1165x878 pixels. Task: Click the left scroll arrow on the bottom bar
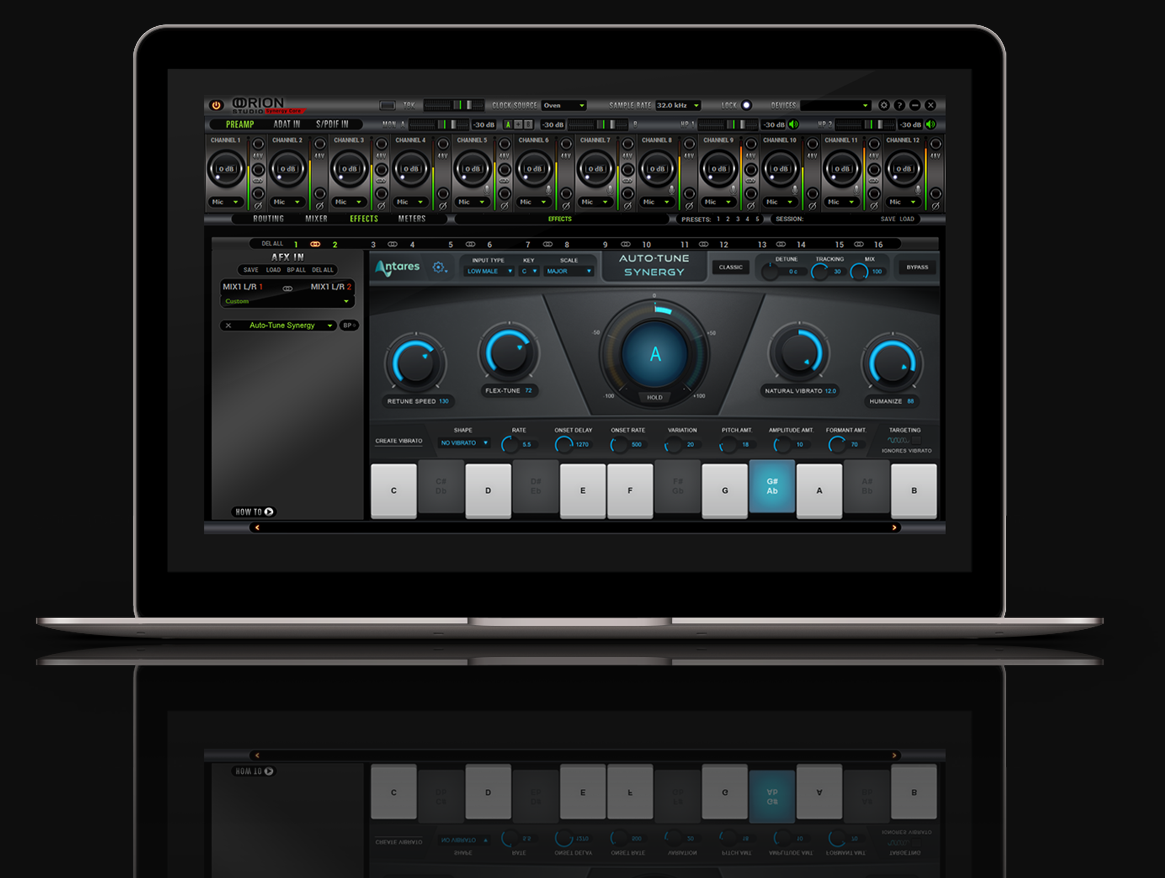[257, 527]
